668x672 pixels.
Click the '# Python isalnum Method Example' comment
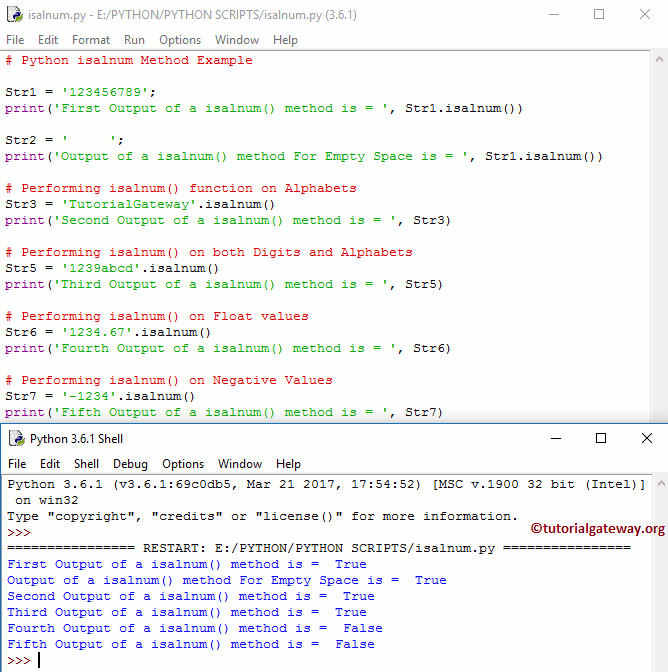tap(129, 60)
